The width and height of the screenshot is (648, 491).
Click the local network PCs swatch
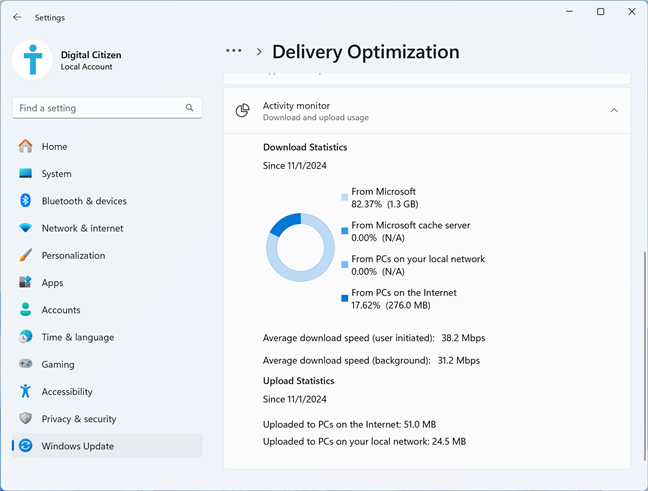pos(344,265)
